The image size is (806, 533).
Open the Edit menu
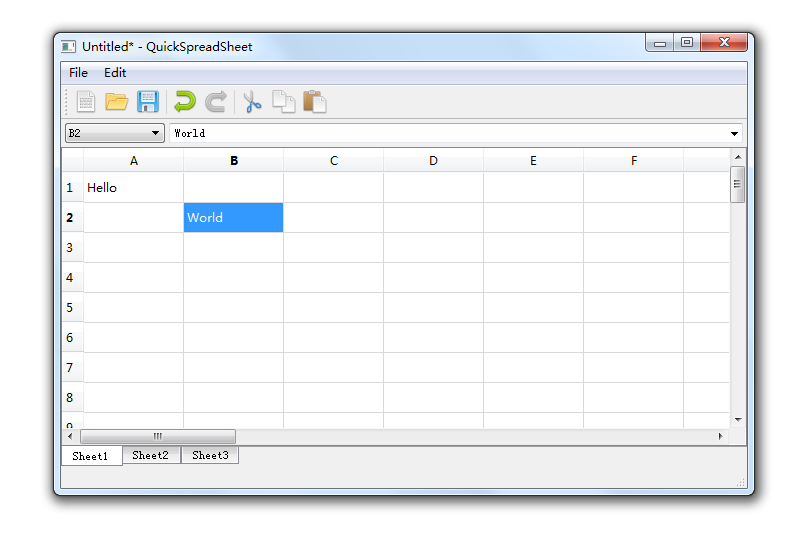click(115, 73)
